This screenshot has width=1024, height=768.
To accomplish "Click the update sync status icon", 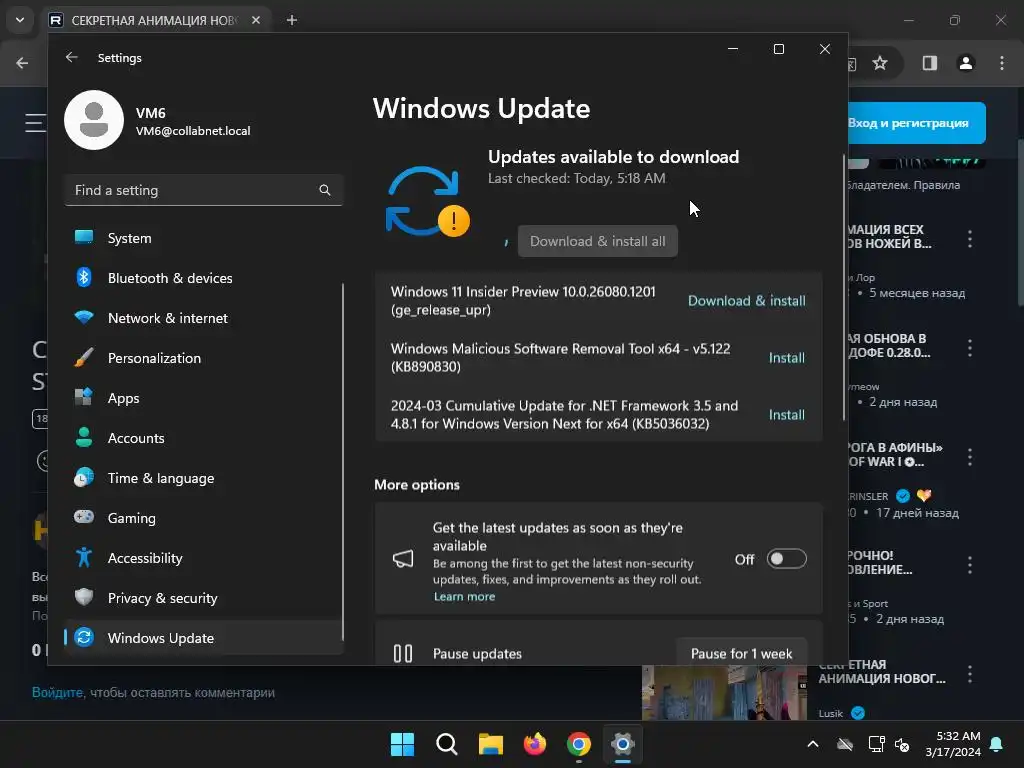I will 428,201.
